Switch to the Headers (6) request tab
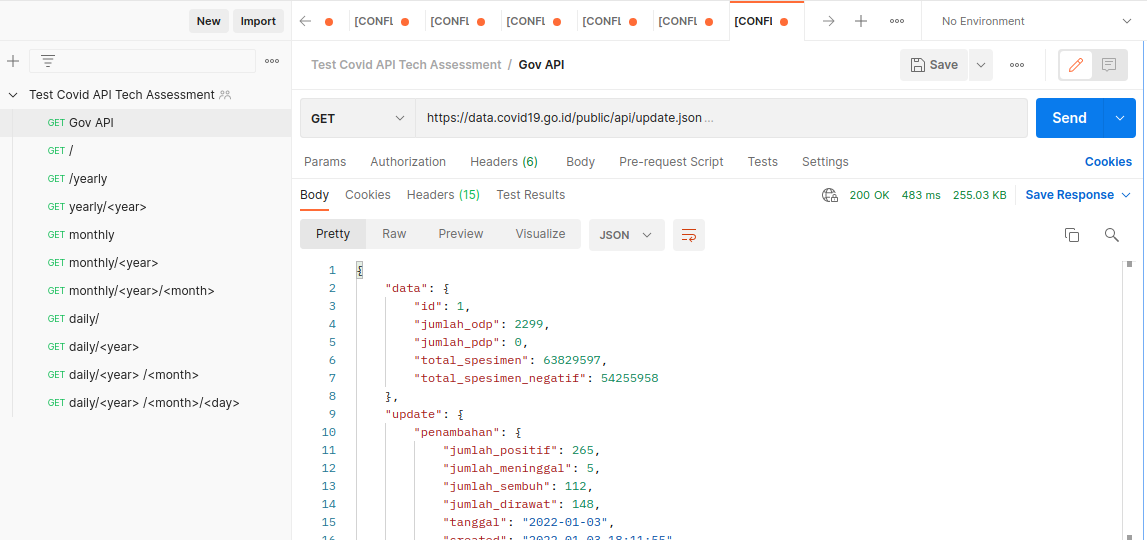 [504, 162]
